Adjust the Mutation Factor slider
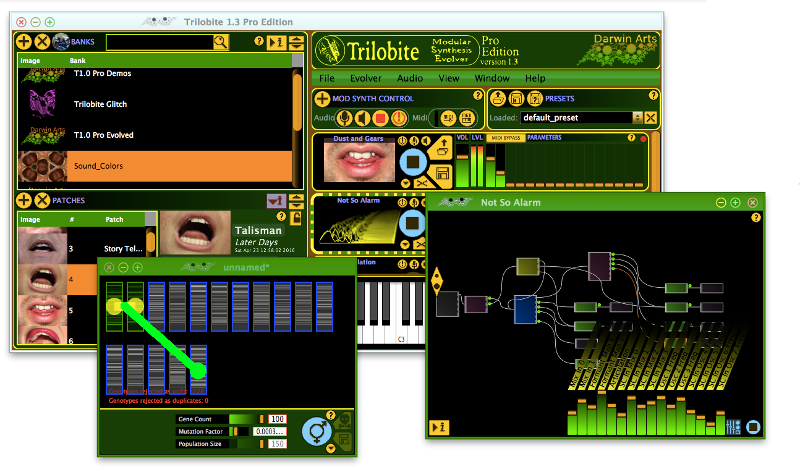800x475 pixels. click(240, 432)
